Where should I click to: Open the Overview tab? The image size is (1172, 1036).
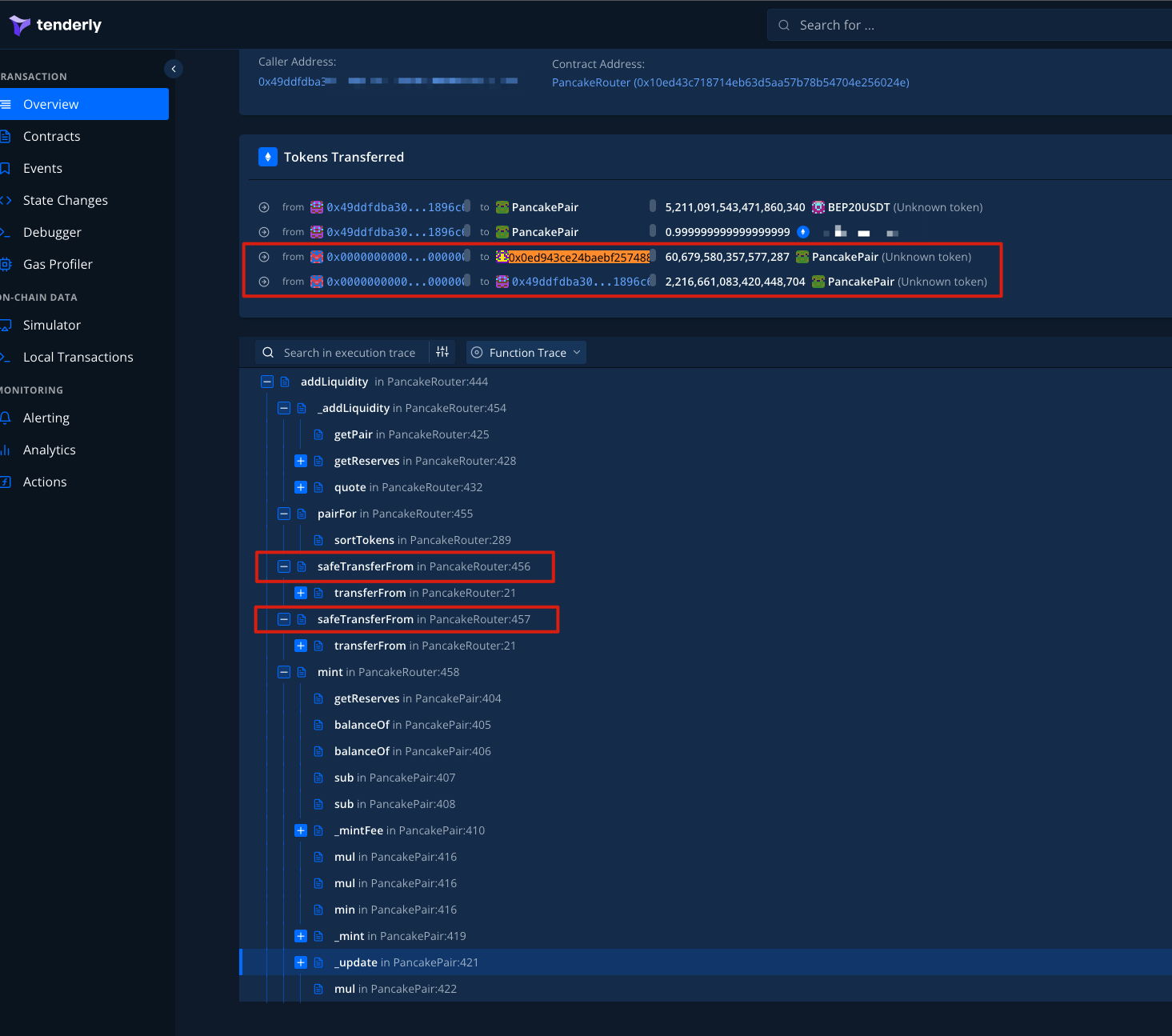point(84,104)
